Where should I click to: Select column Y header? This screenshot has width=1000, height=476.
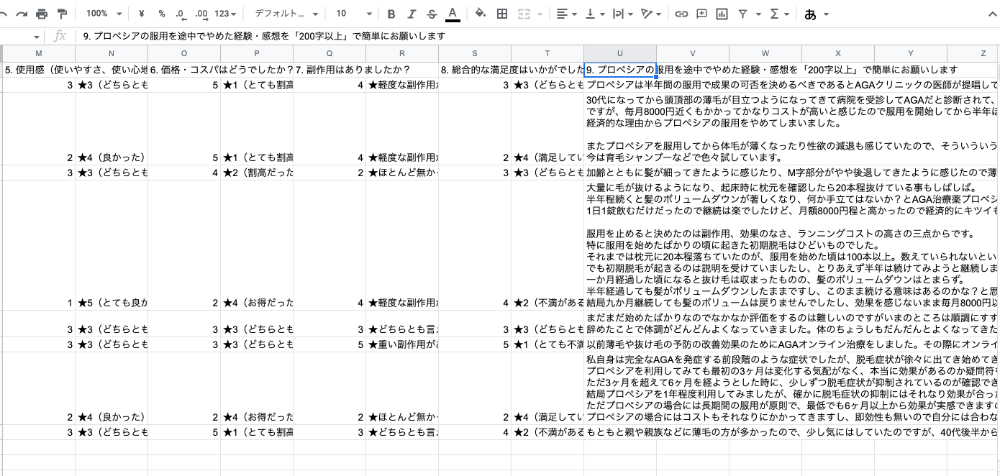[x=911, y=54]
